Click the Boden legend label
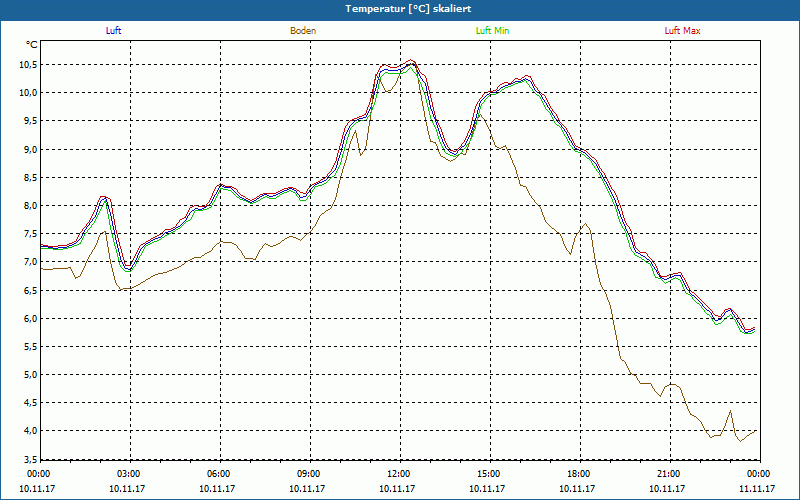This screenshot has width=800, height=500. 303,31
